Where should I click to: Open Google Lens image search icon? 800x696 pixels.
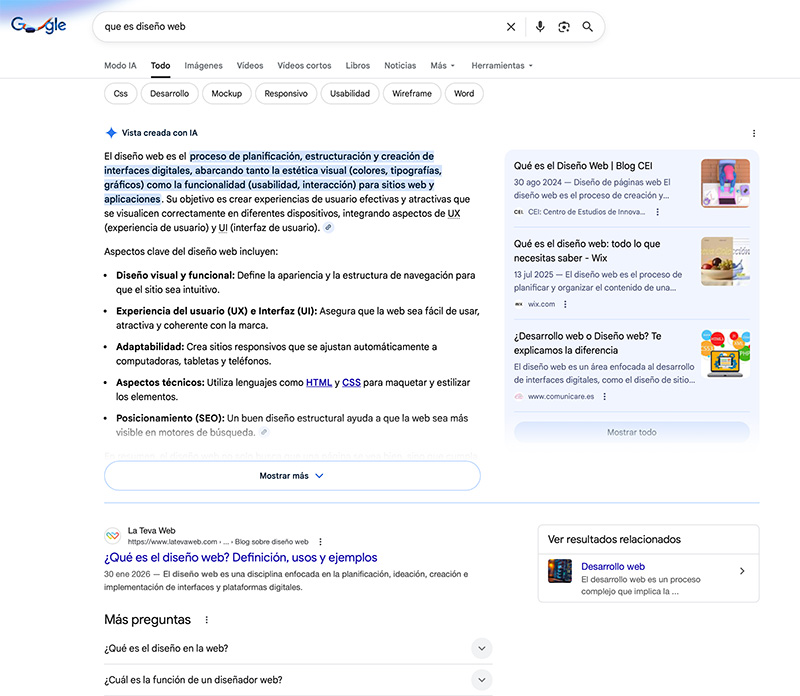[x=564, y=27]
